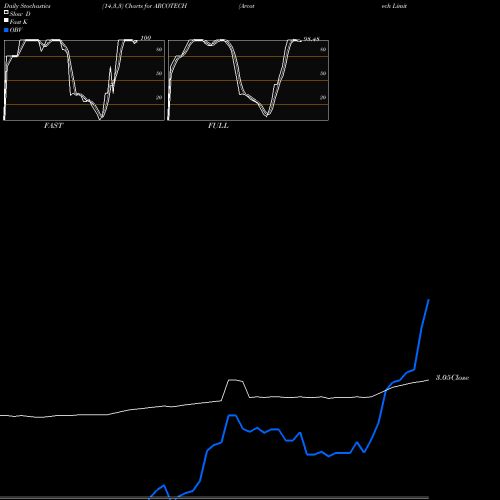The width and height of the screenshot is (500, 500).
Task: Click the '50' axis label in FULL chart
Action: coord(323,73)
